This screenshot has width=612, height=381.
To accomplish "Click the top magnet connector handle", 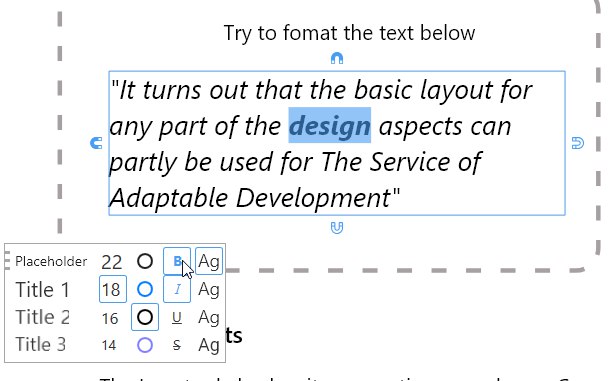I will [337, 58].
